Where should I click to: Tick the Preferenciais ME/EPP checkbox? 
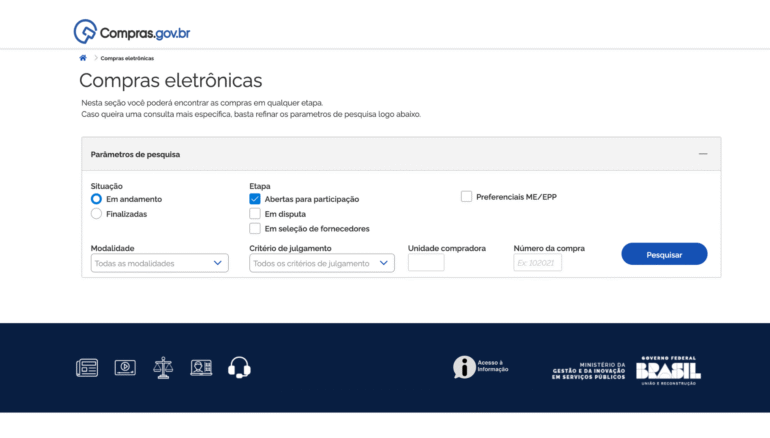[x=467, y=197]
